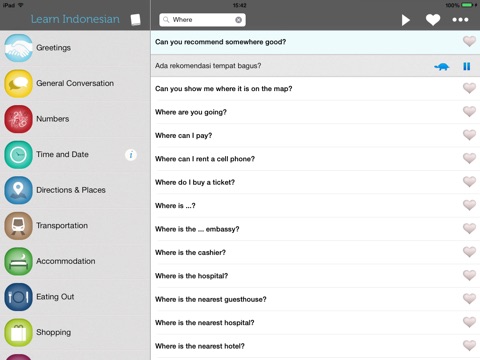480x360 pixels.
Task: Favorite 'Where can I pay?' phrase
Action: click(x=469, y=135)
